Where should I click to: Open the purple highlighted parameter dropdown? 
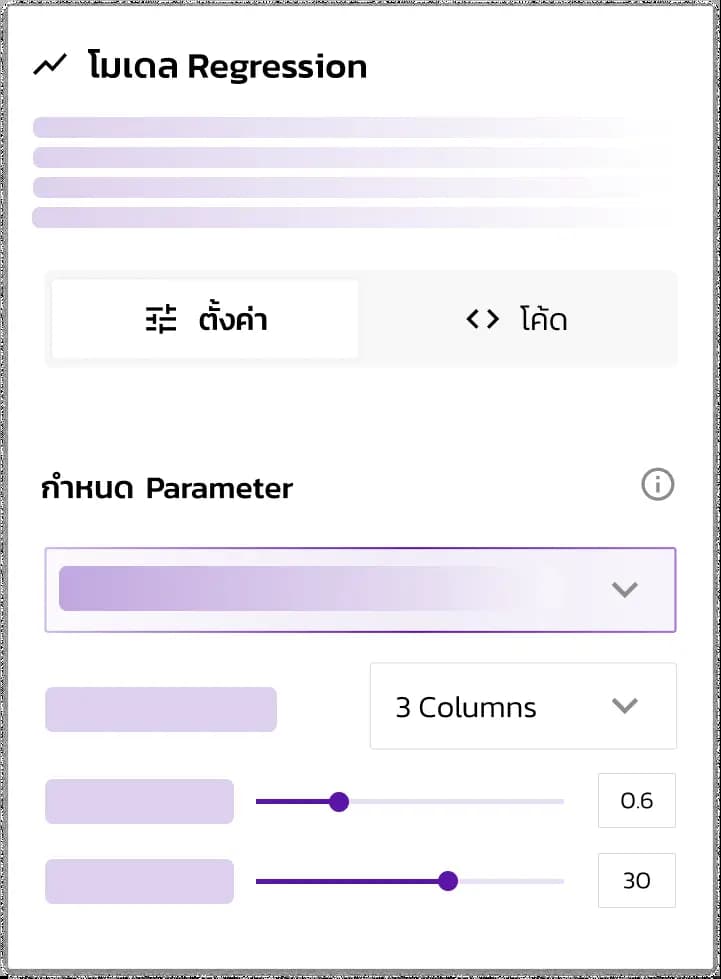[360, 590]
